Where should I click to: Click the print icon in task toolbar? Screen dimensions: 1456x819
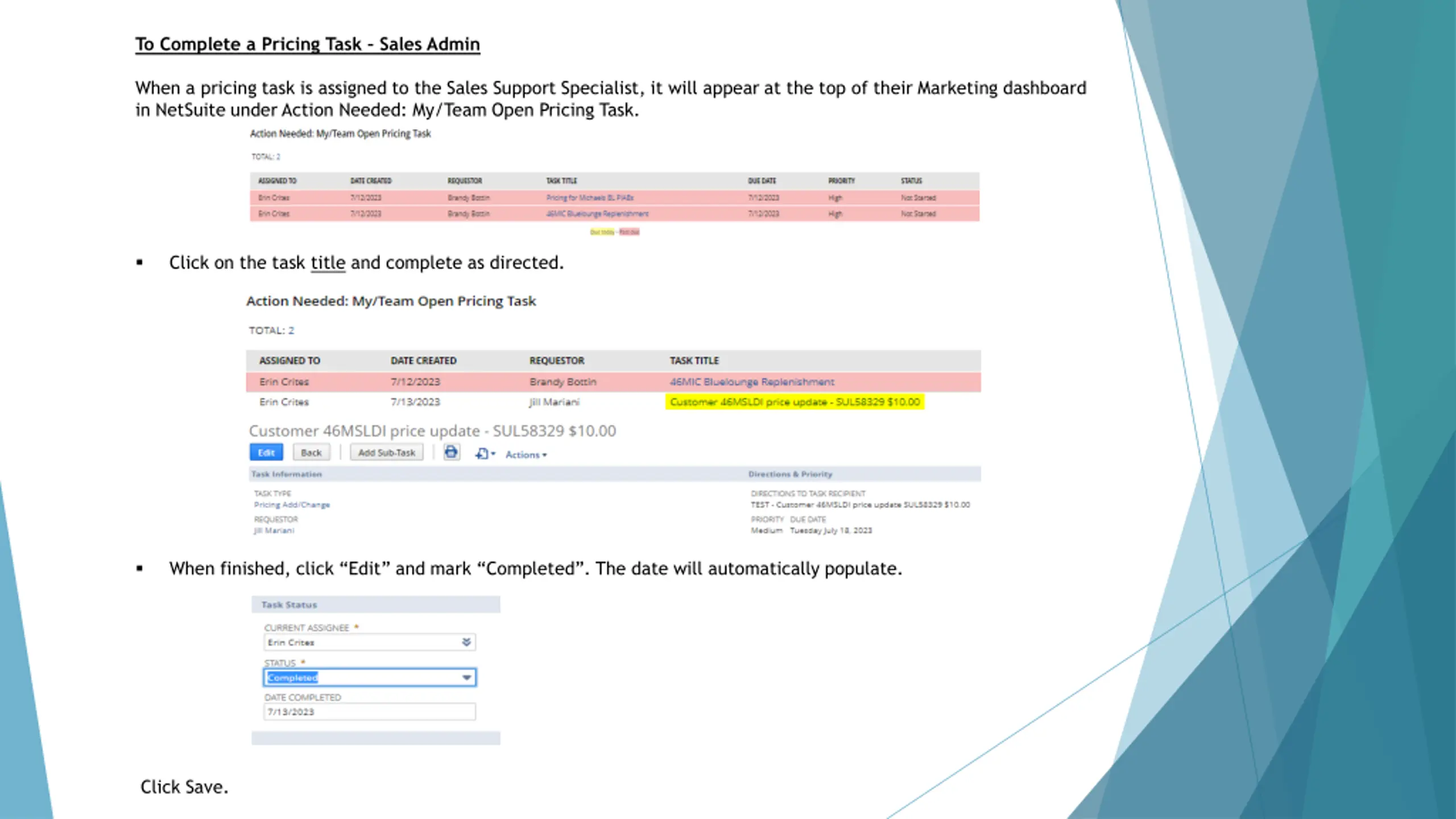click(451, 452)
